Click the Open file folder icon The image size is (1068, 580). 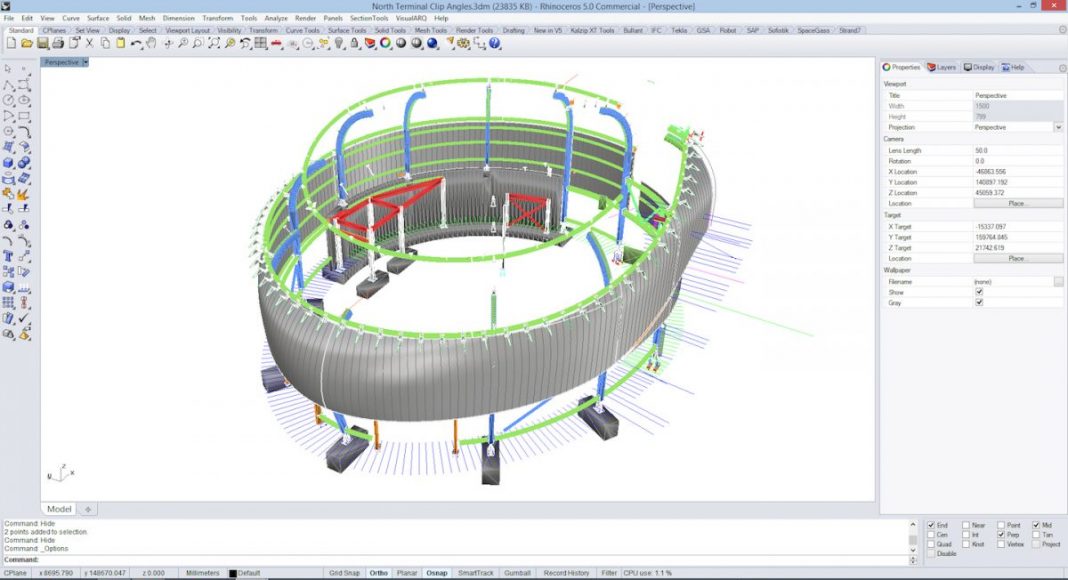[25, 43]
